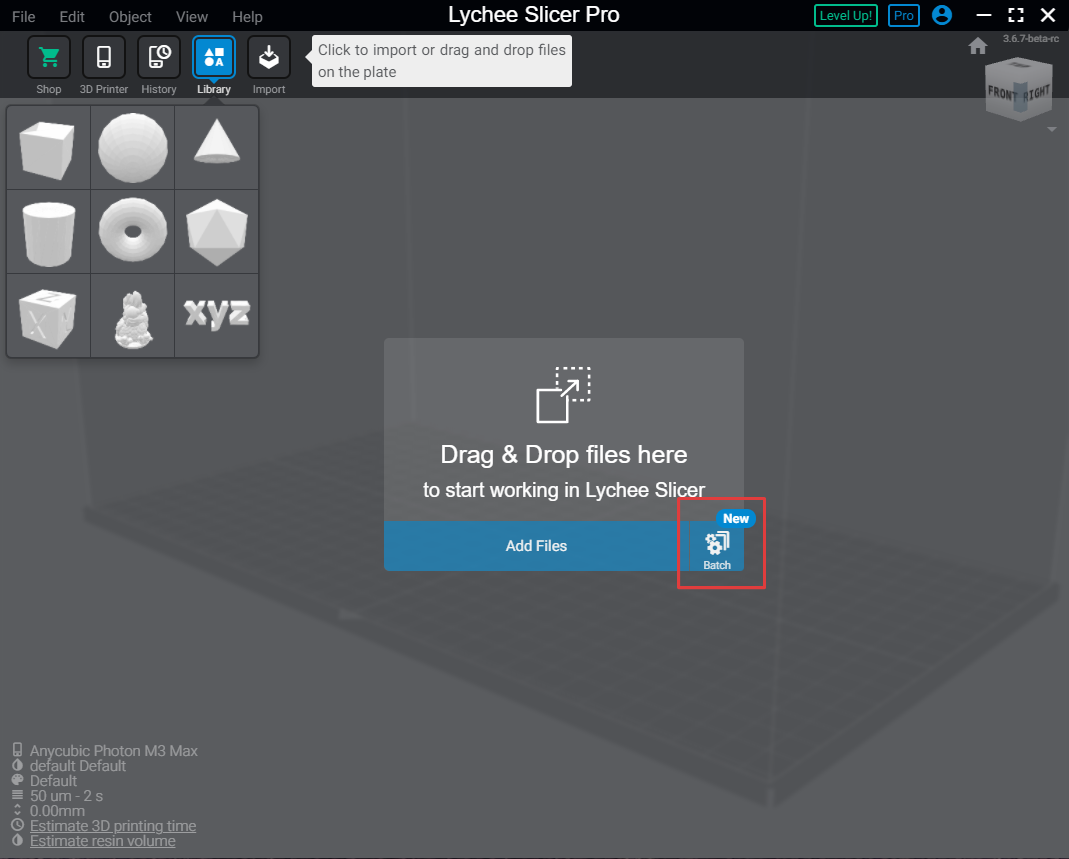Viewport: 1069px width, 859px height.
Task: Click the RIGHT face of view cube
Action: pyautogui.click(x=1036, y=93)
